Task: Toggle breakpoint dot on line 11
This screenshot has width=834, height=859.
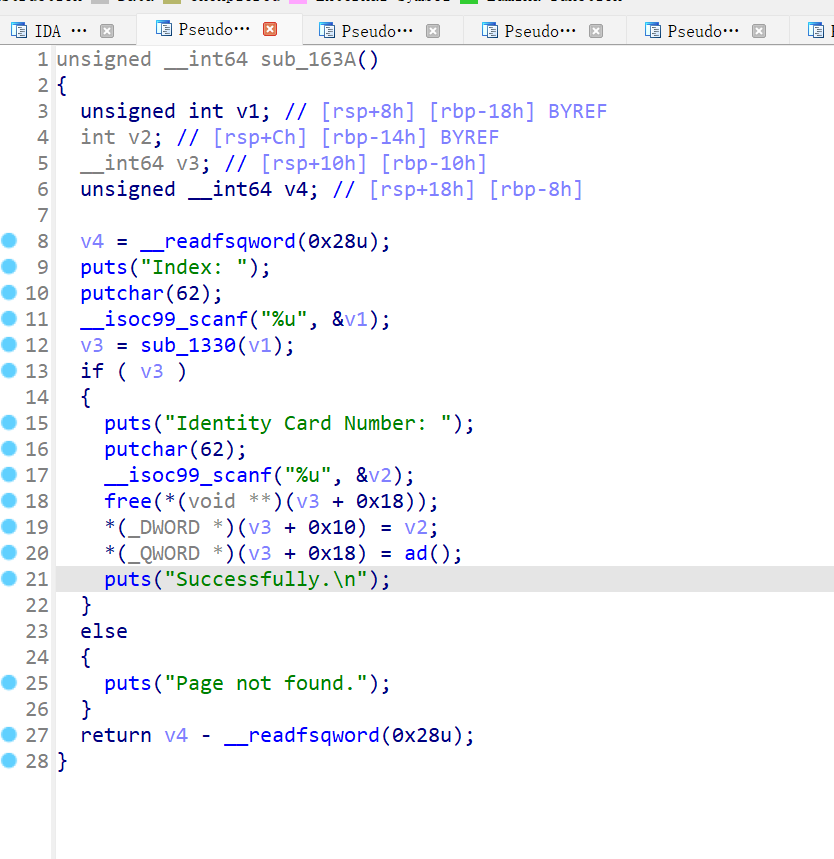Action: pos(9,319)
